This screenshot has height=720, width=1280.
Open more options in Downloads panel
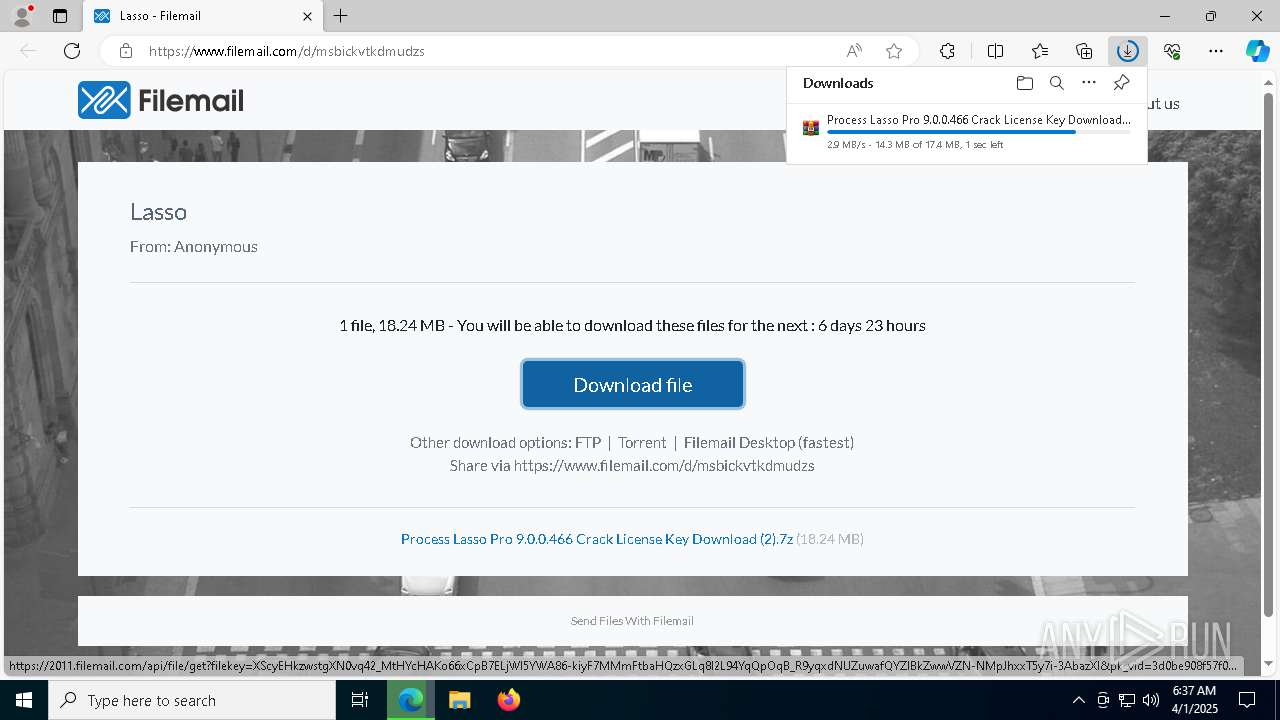(1089, 83)
